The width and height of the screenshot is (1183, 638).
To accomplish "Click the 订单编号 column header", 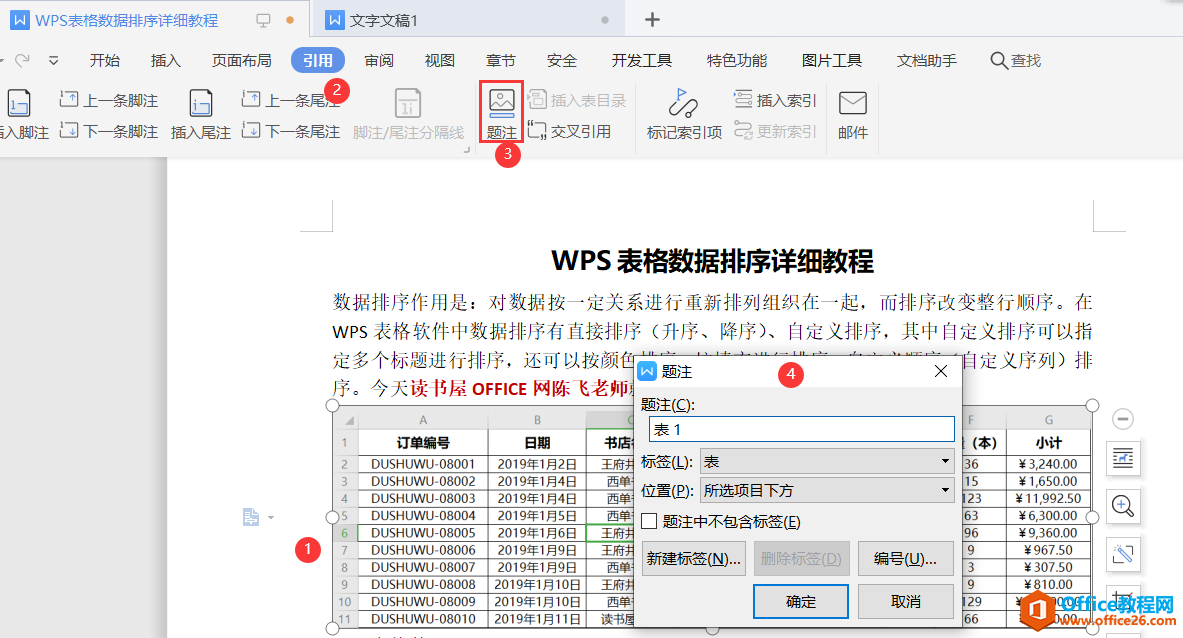I will coord(423,442).
